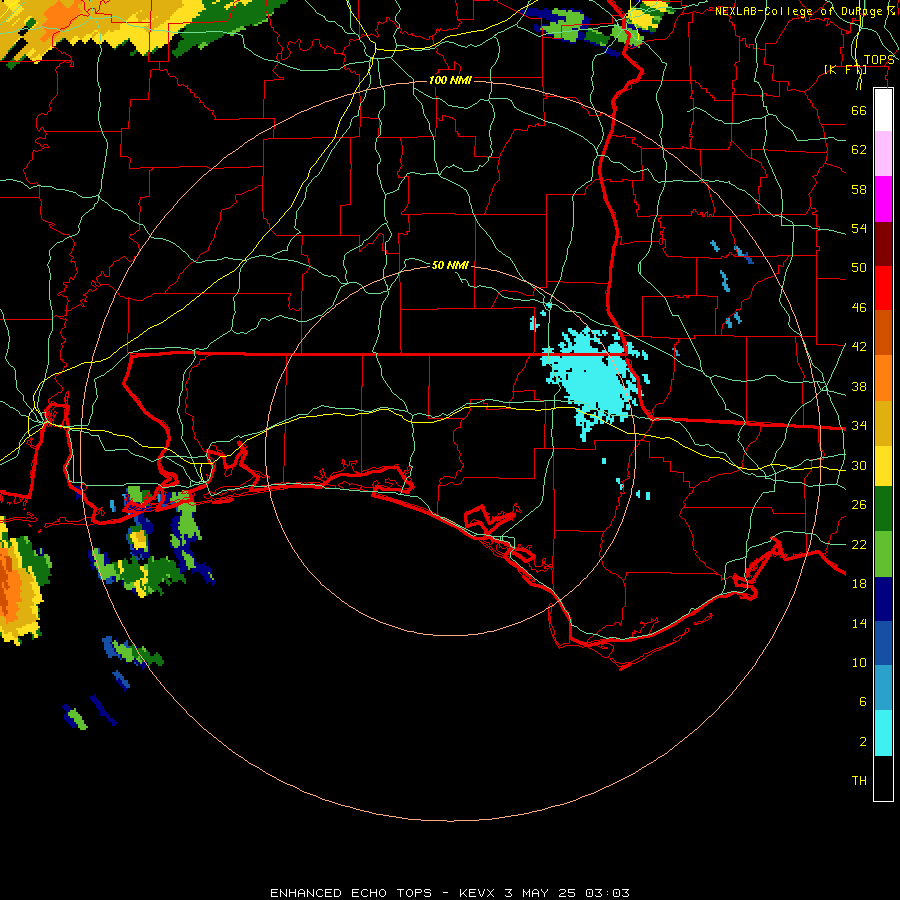This screenshot has height=900, width=900.
Task: Click the 66 value on the scale
Action: 859,110
